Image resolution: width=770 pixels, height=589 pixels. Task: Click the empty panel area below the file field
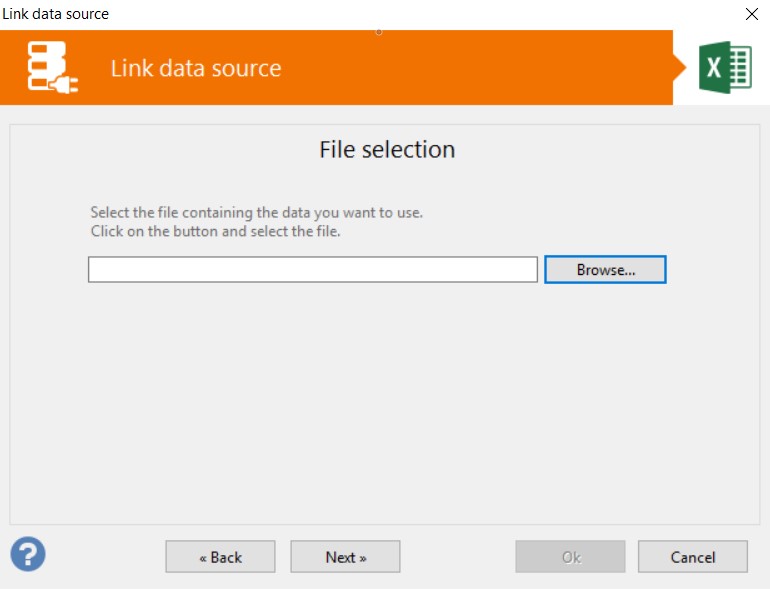point(385,403)
